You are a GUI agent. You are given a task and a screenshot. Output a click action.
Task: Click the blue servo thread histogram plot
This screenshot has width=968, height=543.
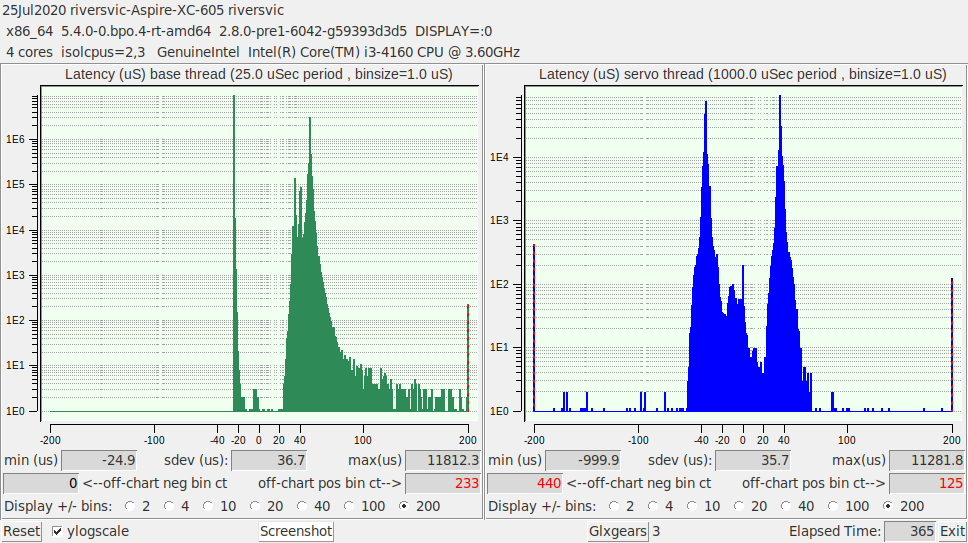click(743, 254)
